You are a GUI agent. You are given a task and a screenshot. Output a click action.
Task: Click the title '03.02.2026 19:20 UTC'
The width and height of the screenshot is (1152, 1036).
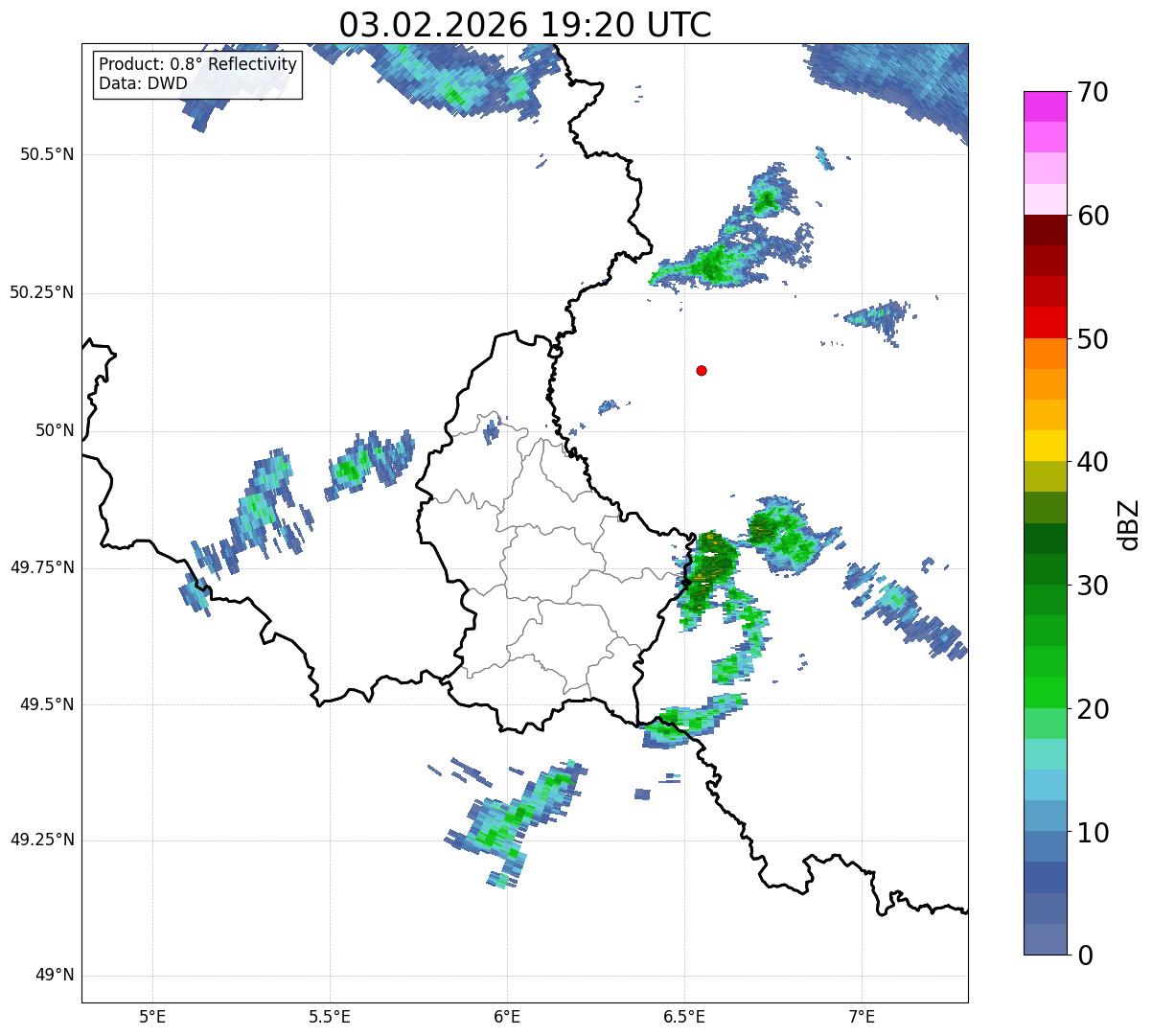coord(525,25)
